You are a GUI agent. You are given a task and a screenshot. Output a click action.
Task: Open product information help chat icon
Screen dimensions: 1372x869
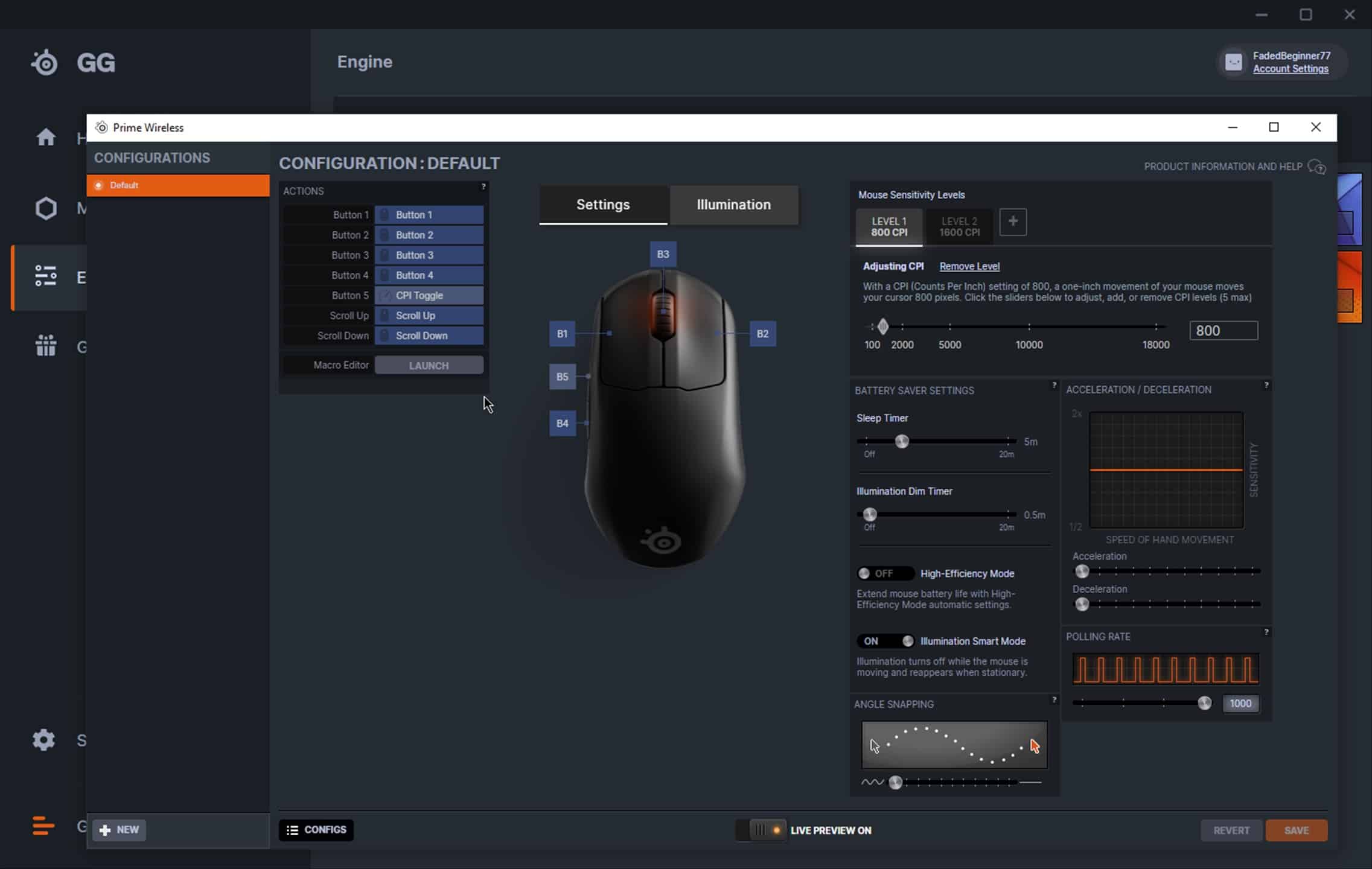[x=1316, y=167]
